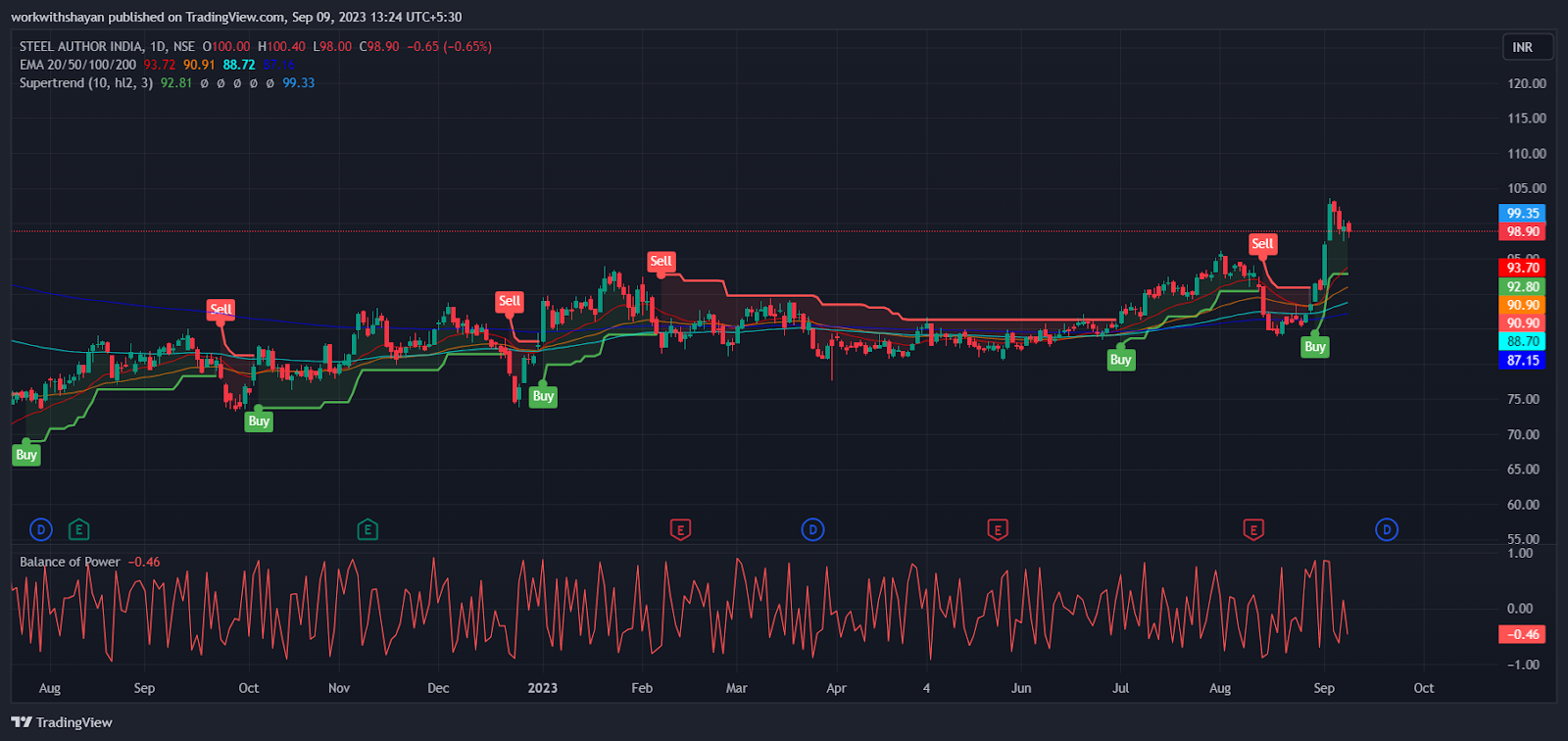Click the red E marker just before Jun
1568x741 pixels.
pyautogui.click(x=997, y=530)
